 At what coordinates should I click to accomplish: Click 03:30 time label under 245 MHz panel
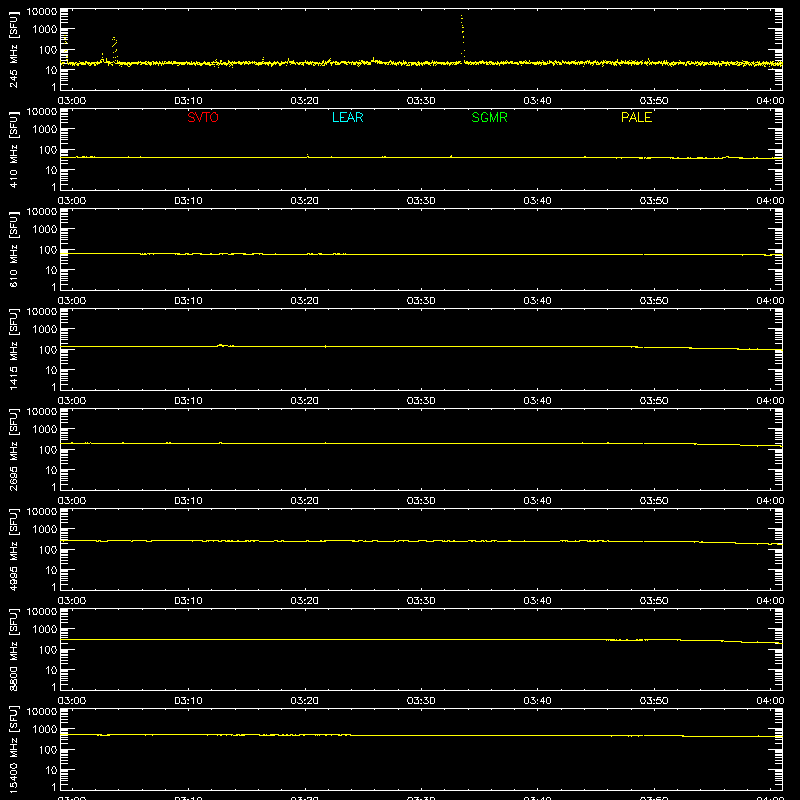tap(421, 101)
